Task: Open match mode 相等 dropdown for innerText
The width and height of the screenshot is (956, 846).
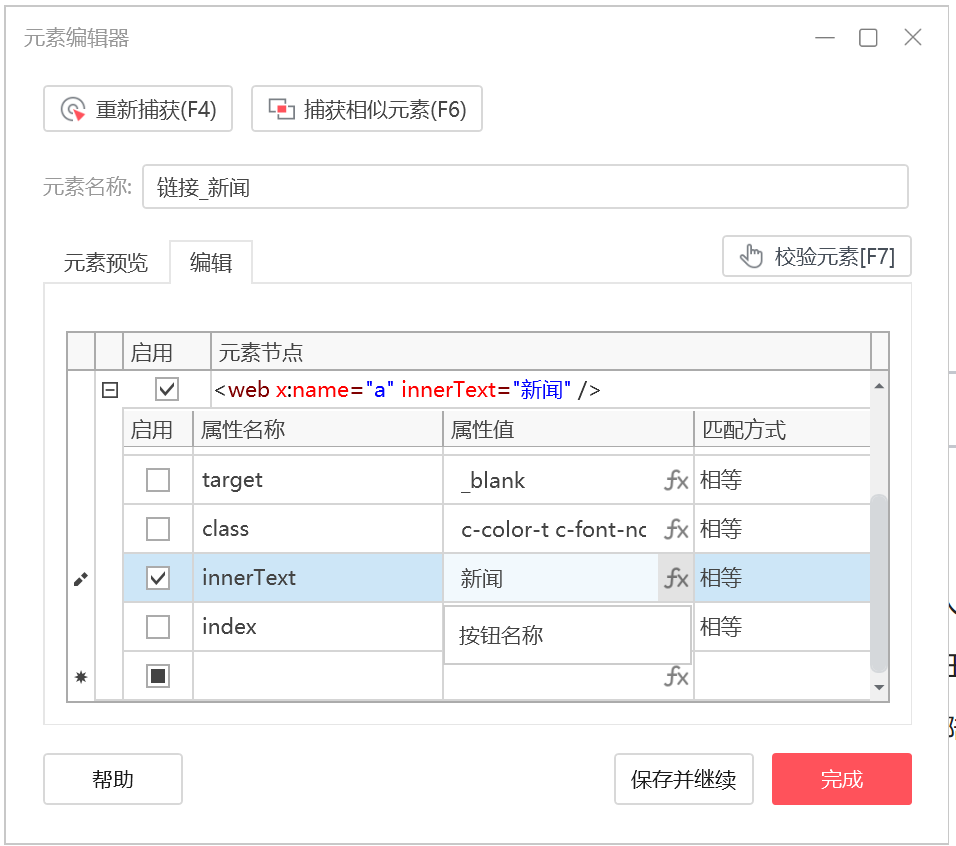Action: 782,578
